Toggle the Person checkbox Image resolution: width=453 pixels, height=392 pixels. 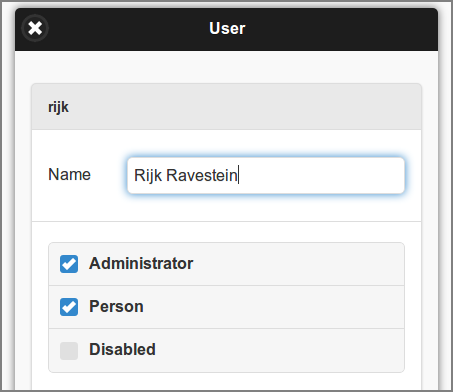tap(69, 307)
